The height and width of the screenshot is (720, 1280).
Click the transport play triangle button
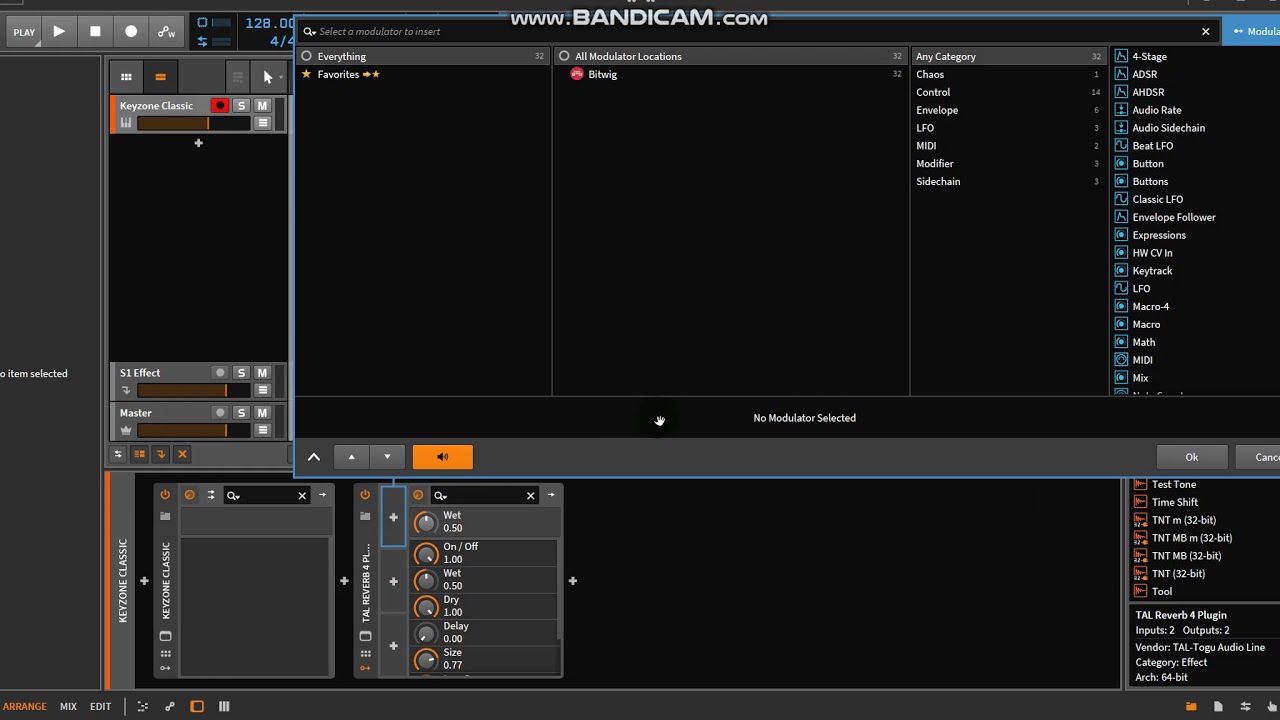59,31
